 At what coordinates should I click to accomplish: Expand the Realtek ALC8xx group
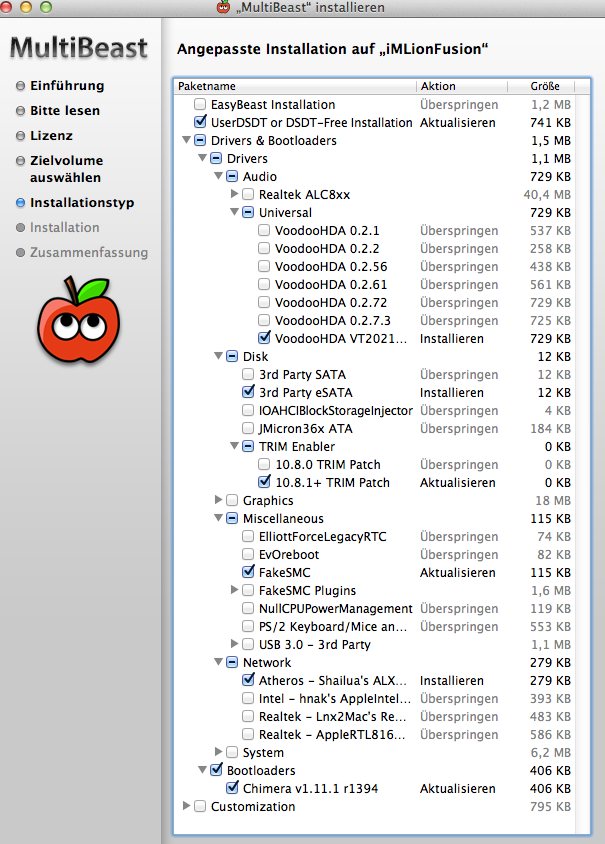pyautogui.click(x=234, y=193)
